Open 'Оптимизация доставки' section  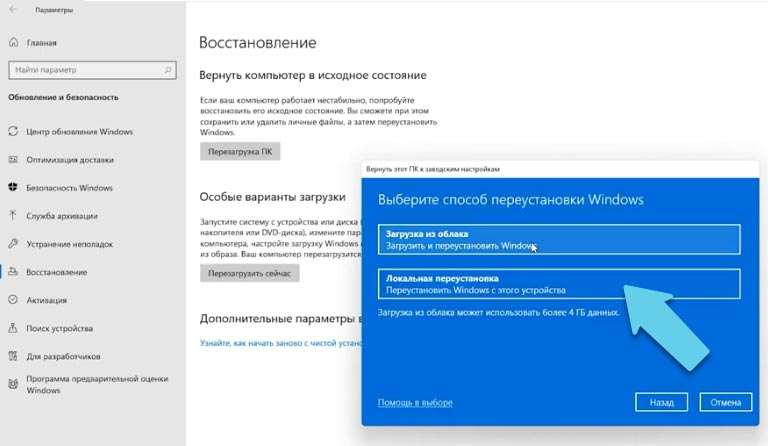tap(70, 160)
